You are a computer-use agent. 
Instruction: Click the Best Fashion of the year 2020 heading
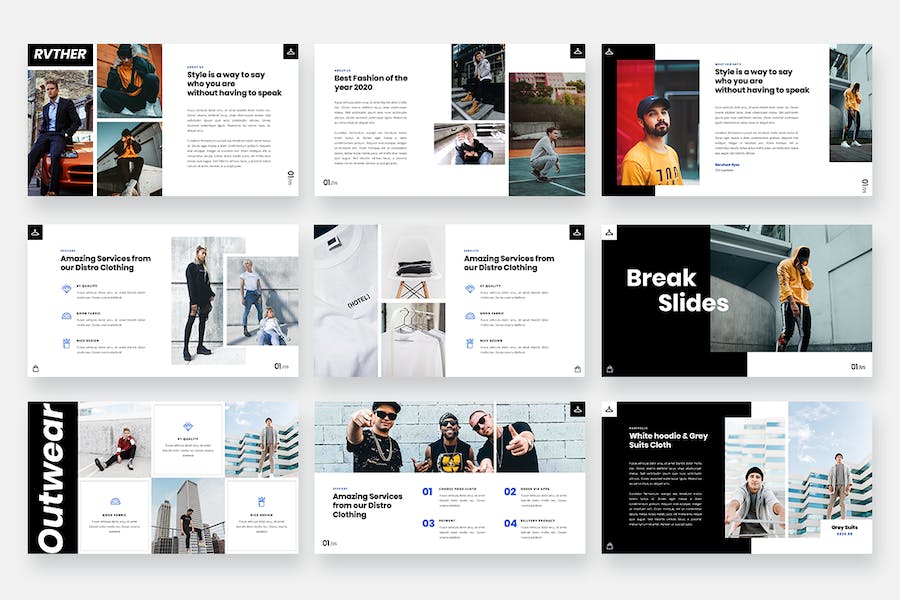coord(370,83)
